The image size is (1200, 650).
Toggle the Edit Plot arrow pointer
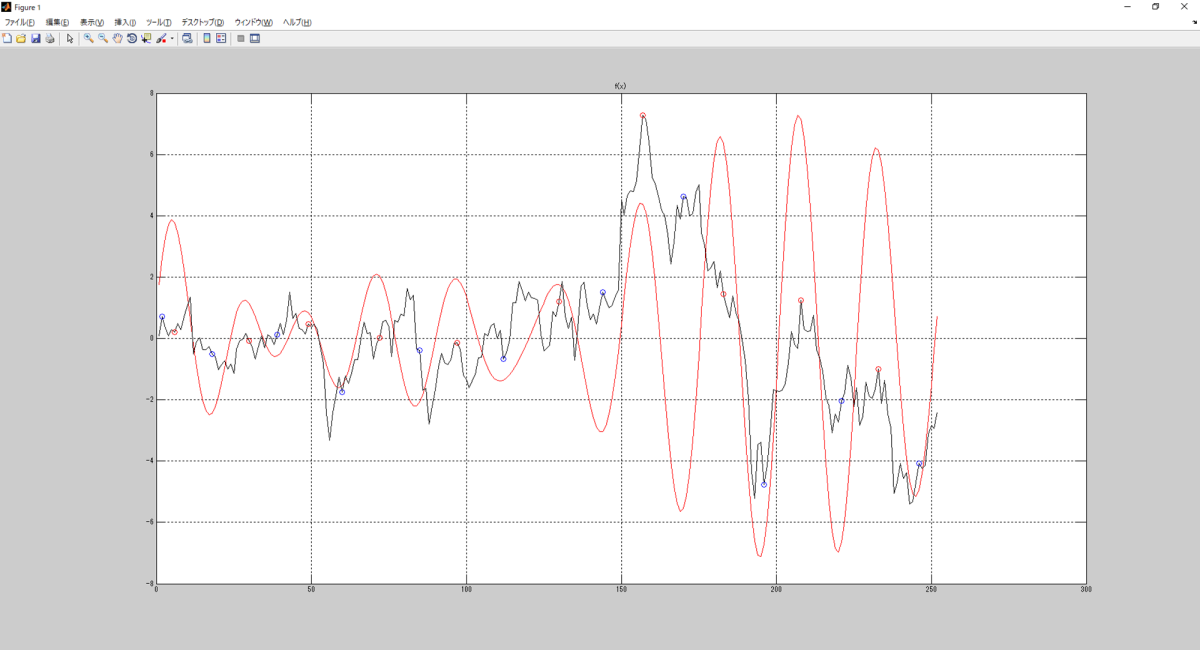click(x=70, y=38)
